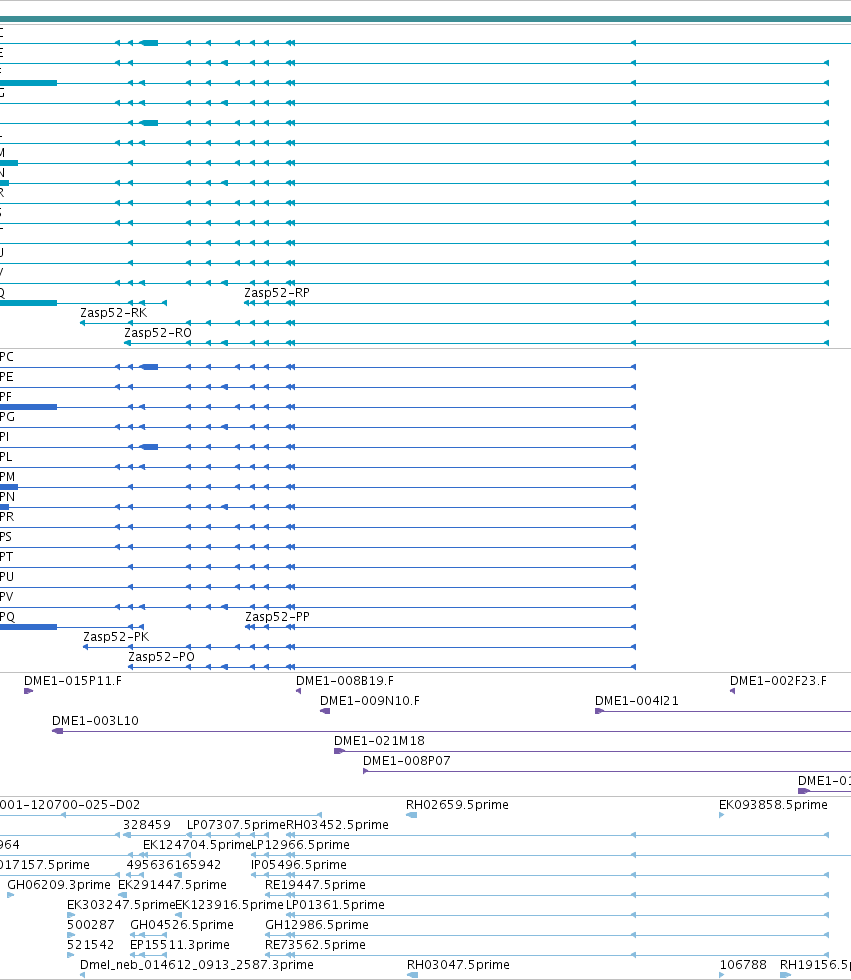851x980 pixels.
Task: Select the LP01361.5prime EST label
Action: point(335,904)
